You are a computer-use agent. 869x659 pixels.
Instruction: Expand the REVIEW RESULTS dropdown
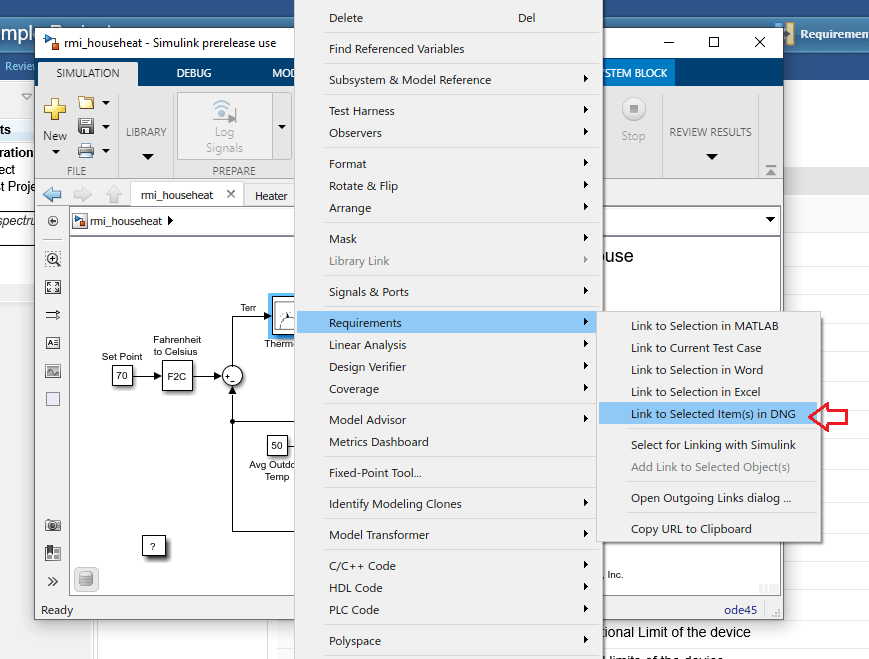coord(712,157)
